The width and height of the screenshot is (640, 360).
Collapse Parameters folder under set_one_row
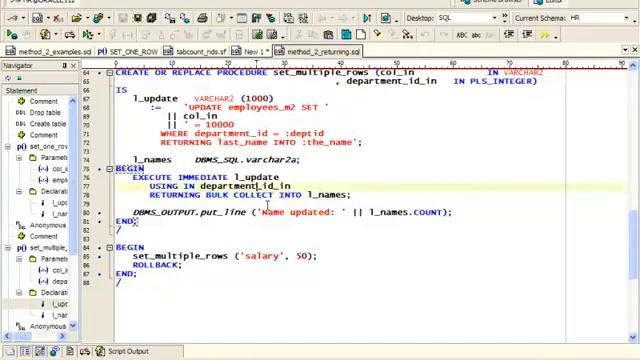[x=19, y=158]
